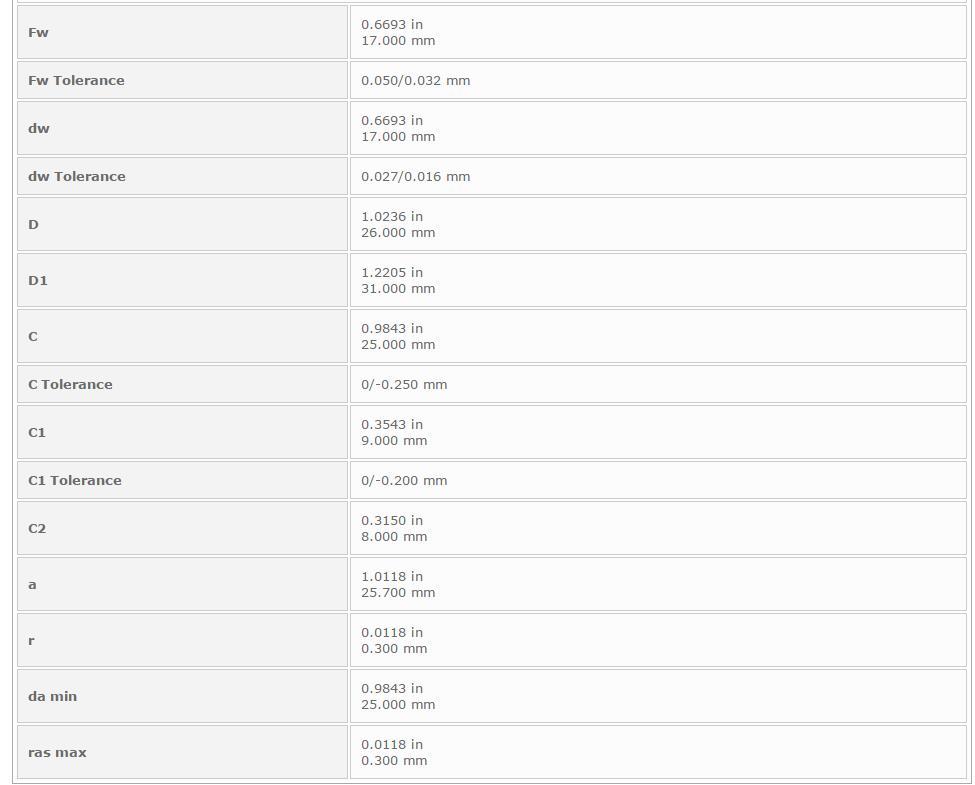Click the a value 25.700 mm

point(398,593)
